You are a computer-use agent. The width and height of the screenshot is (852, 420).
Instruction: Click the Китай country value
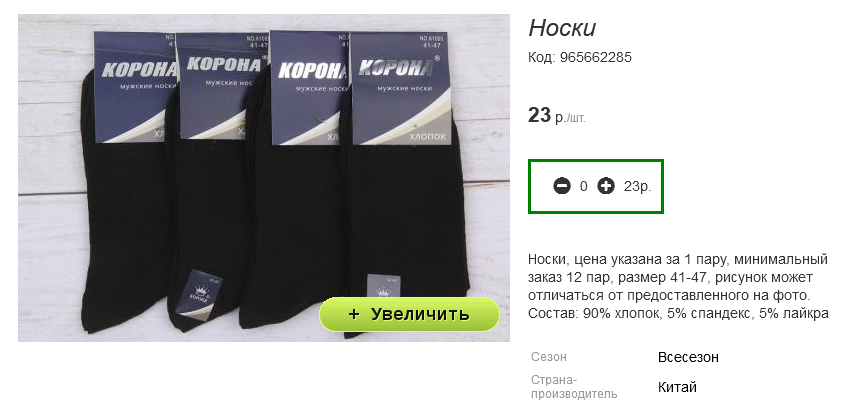tap(677, 387)
